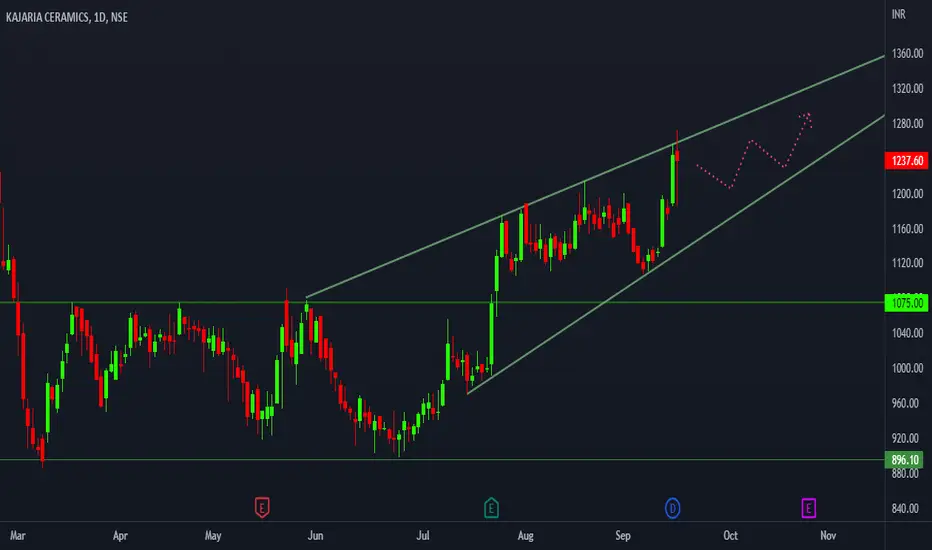Click the 1280.00 price axis value
The height and width of the screenshot is (550, 932).
(x=907, y=124)
